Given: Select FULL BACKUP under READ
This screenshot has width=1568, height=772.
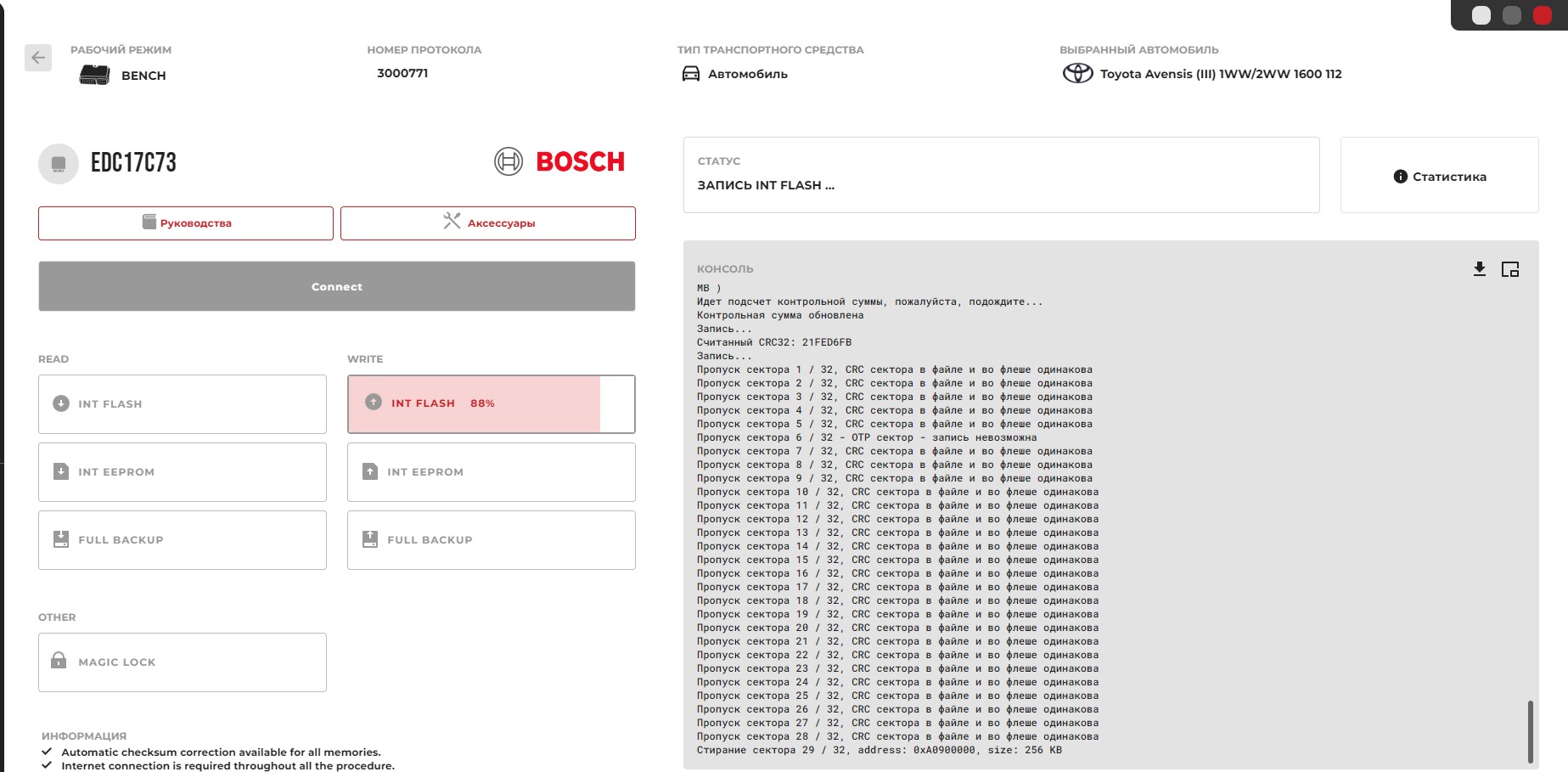Looking at the screenshot, I should (183, 540).
